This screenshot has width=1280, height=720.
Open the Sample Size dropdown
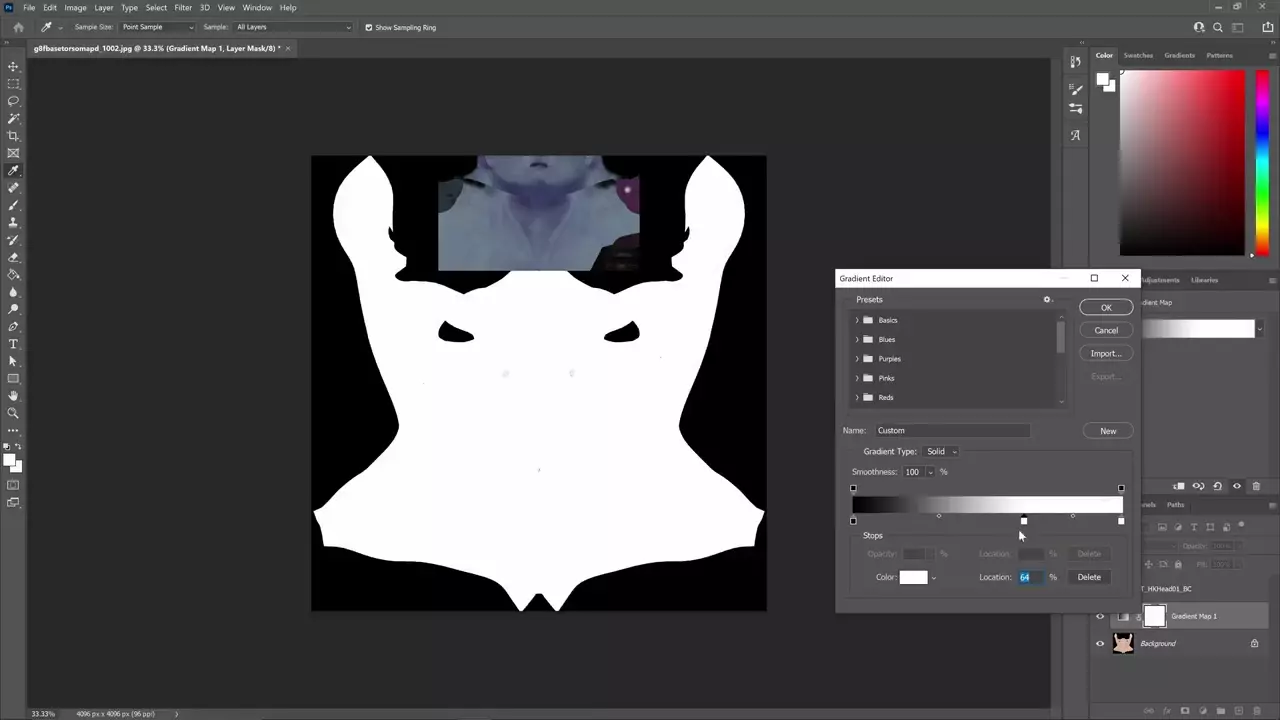157,28
